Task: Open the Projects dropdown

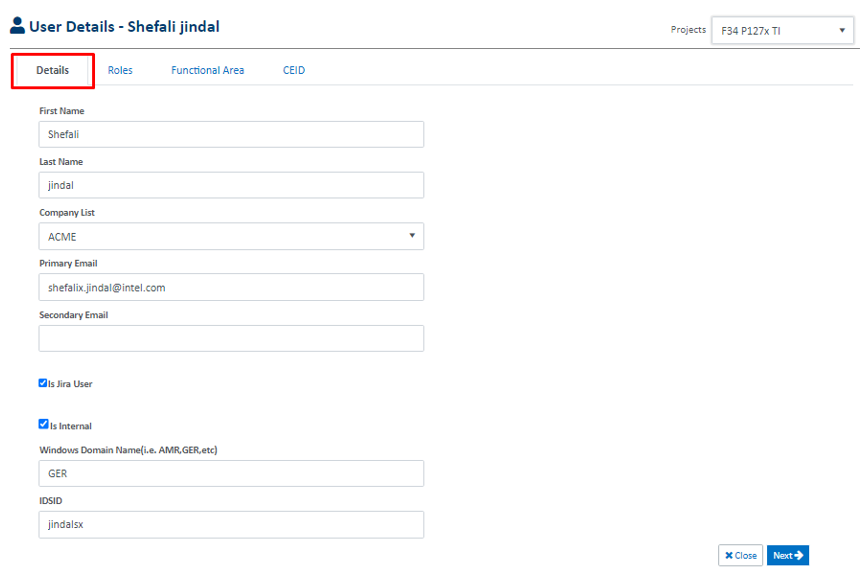Action: (x=782, y=31)
